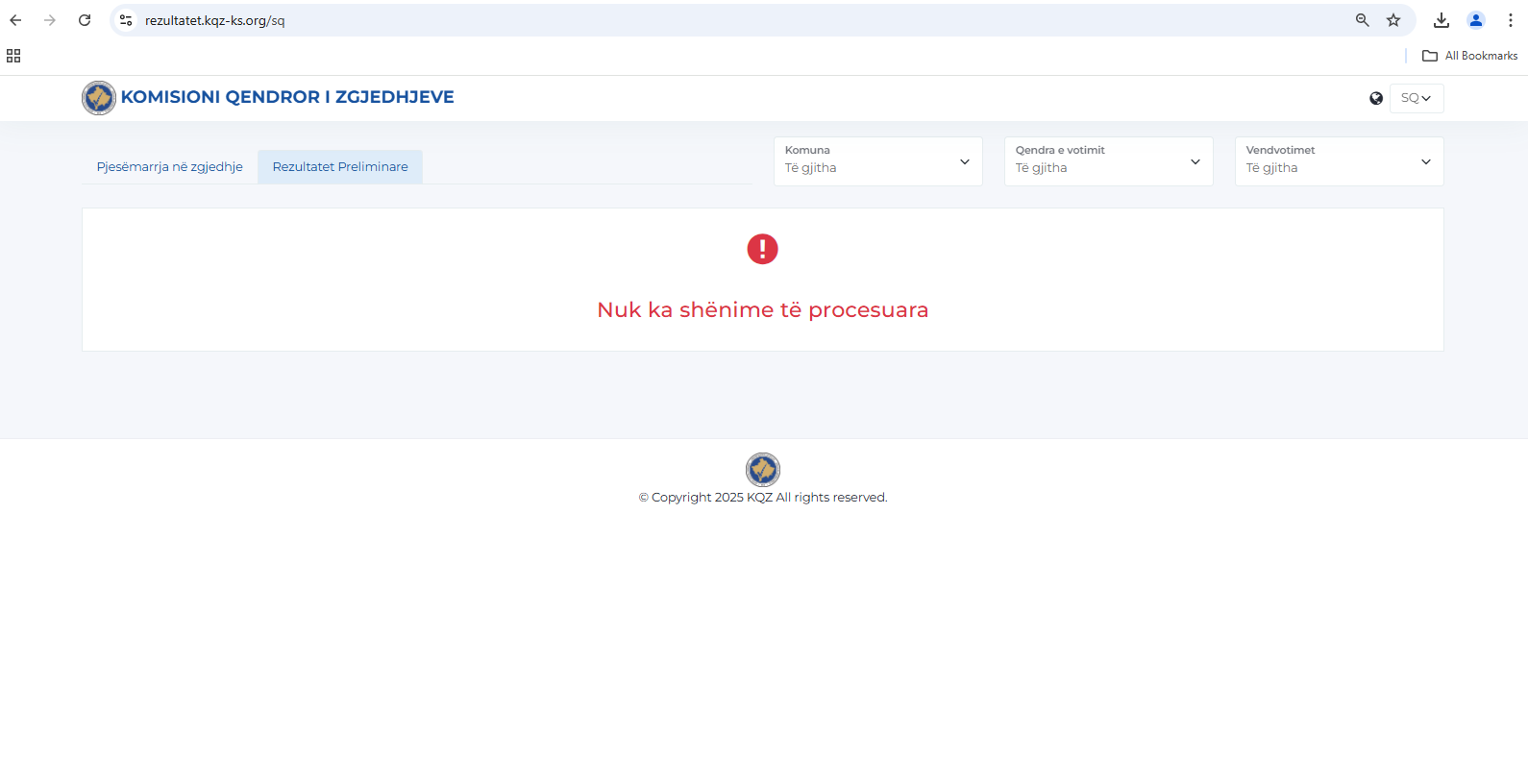The width and height of the screenshot is (1528, 784).
Task: Open the All Bookmarks folder
Action: pyautogui.click(x=1470, y=56)
